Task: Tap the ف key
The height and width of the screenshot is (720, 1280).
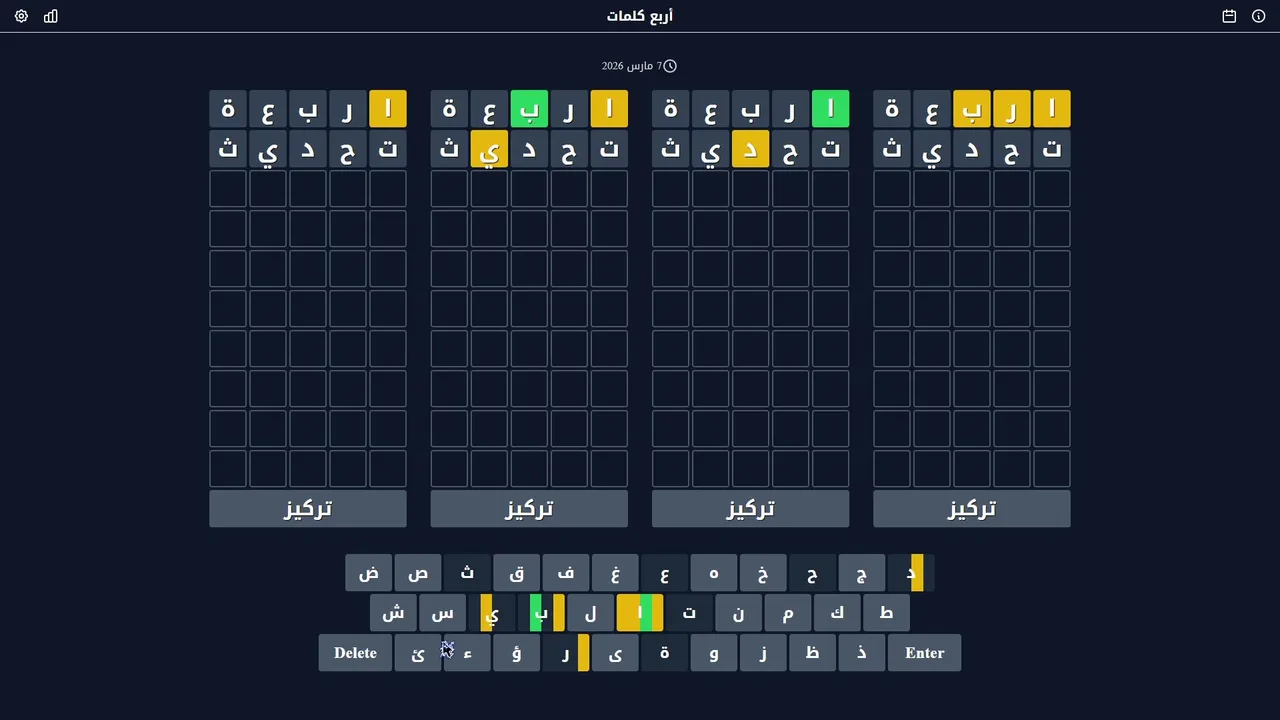Action: click(x=566, y=573)
